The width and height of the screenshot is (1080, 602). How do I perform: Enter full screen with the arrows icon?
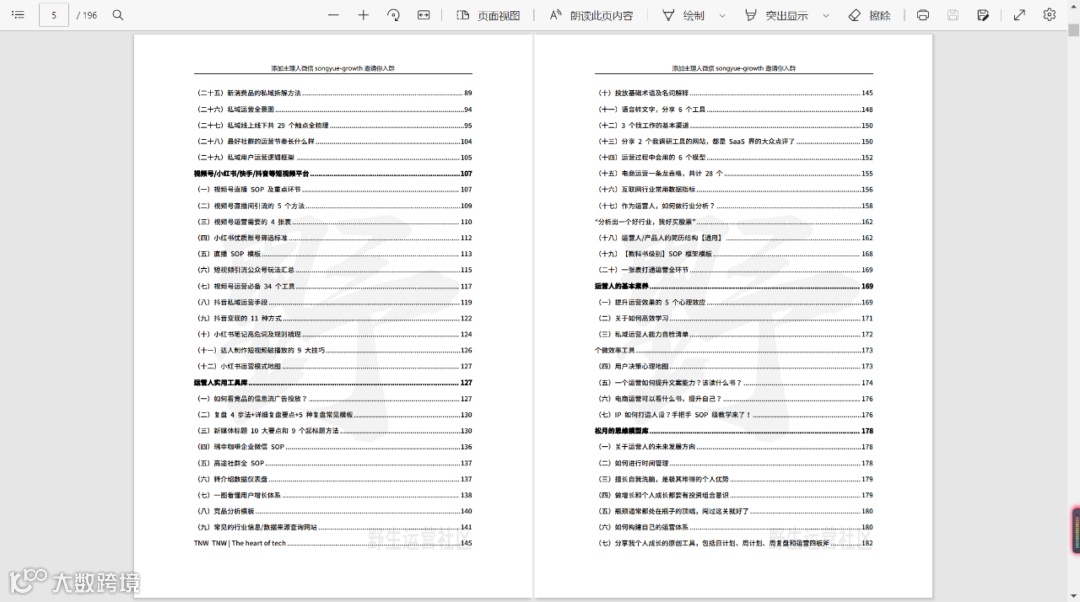(x=1019, y=14)
